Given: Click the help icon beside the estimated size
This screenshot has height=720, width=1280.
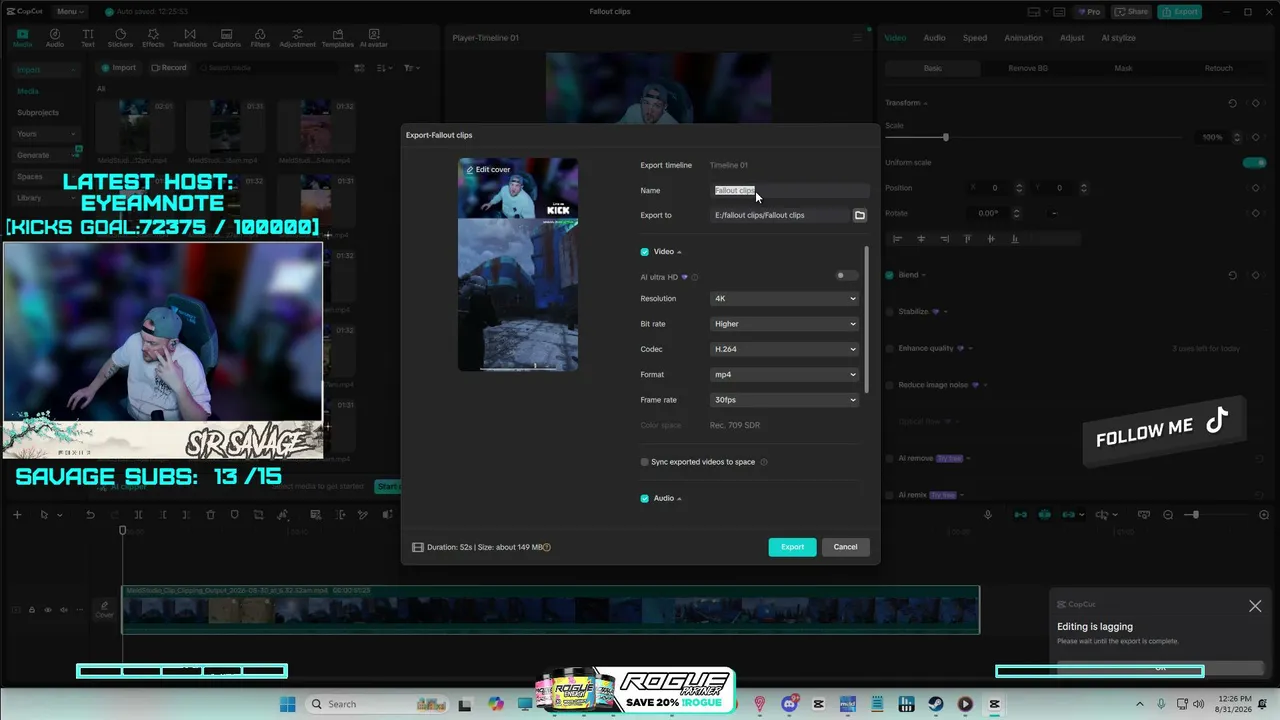Looking at the screenshot, I should pyautogui.click(x=547, y=547).
